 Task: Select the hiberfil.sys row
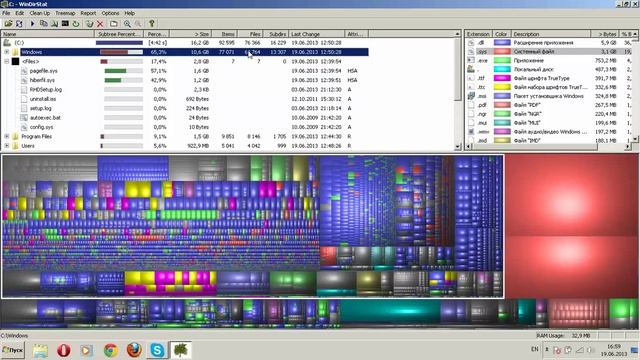[185, 80]
